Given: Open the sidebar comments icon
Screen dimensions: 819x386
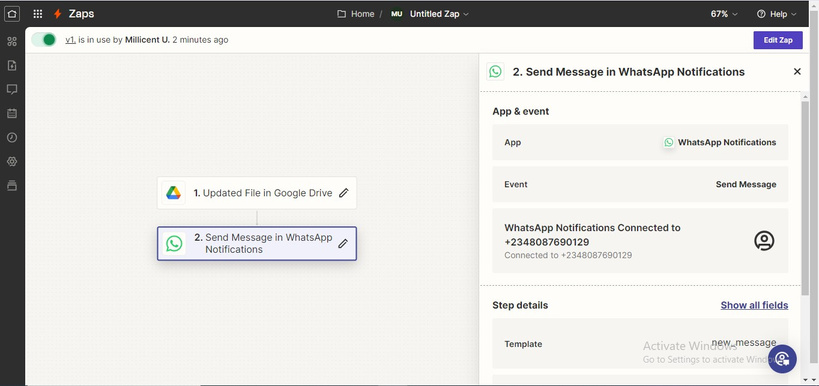Looking at the screenshot, I should pyautogui.click(x=12, y=89).
